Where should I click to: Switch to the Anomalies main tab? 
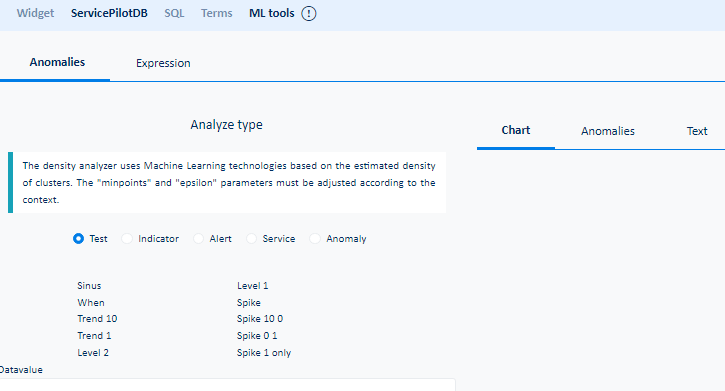tap(57, 62)
